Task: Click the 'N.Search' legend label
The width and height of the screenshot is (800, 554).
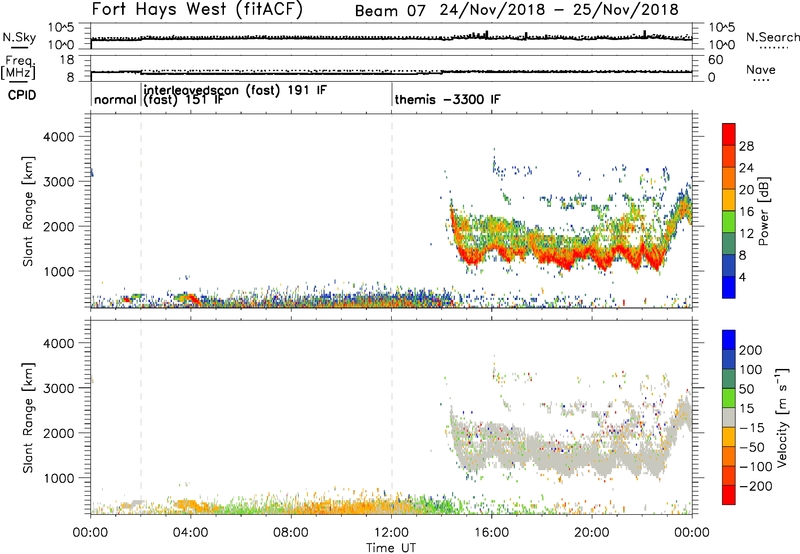Action: [x=772, y=37]
